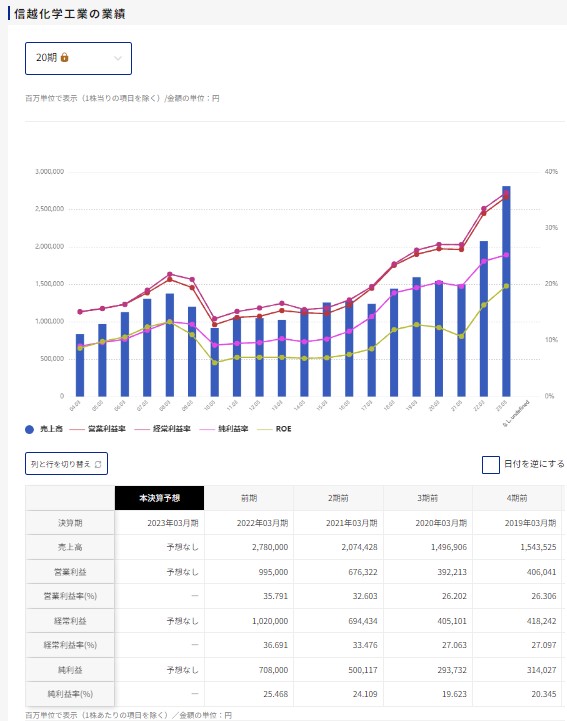The image size is (567, 721).
Task: Toggle the 営業利益率 legend line
Action: [x=97, y=429]
